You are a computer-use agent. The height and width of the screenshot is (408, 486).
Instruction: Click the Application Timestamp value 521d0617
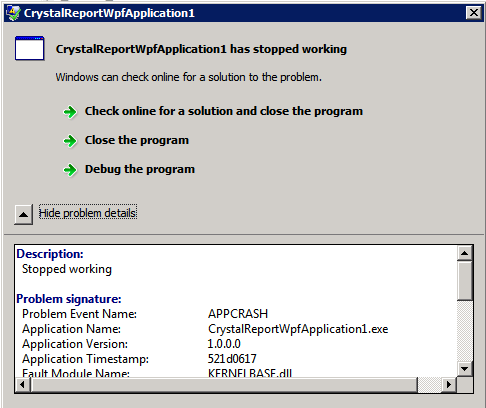[232, 359]
